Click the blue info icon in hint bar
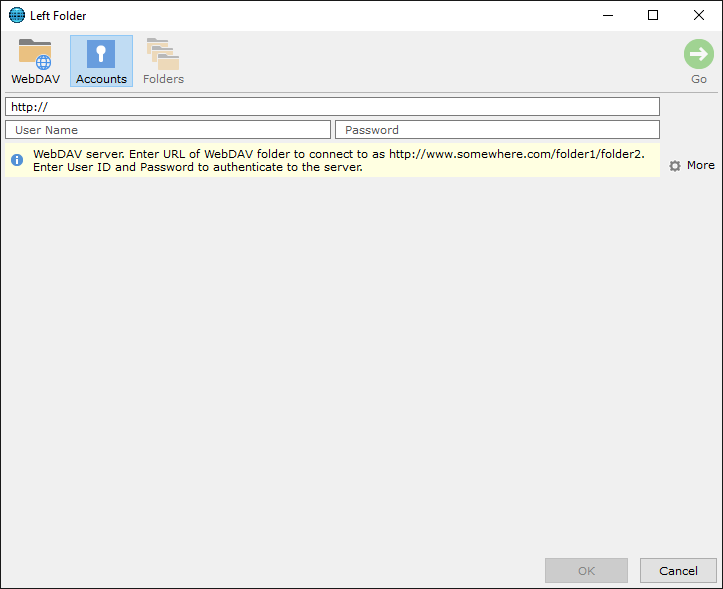Screen dimensions: 723x589 (17, 160)
